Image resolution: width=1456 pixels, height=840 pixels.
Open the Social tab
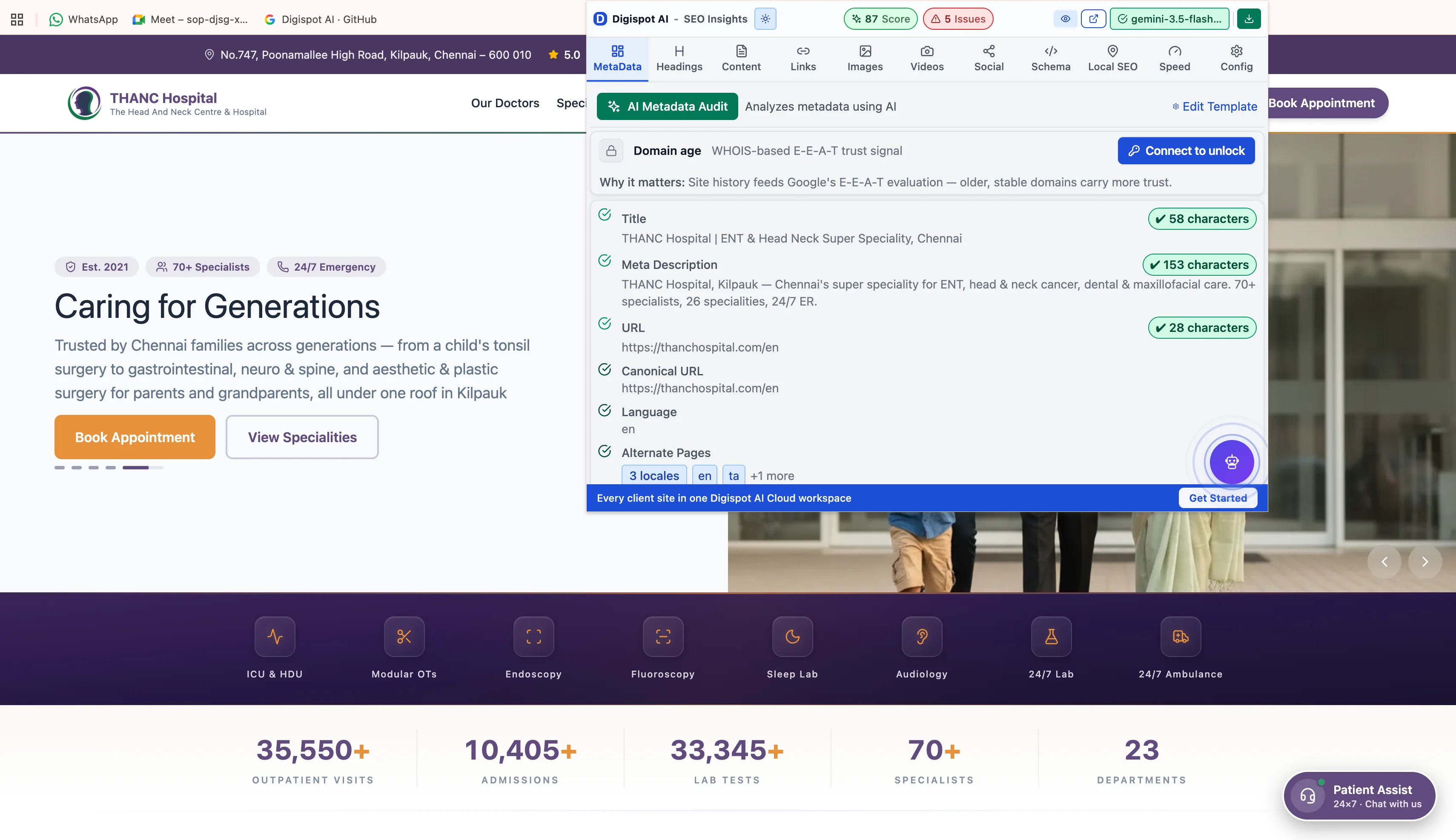[989, 59]
